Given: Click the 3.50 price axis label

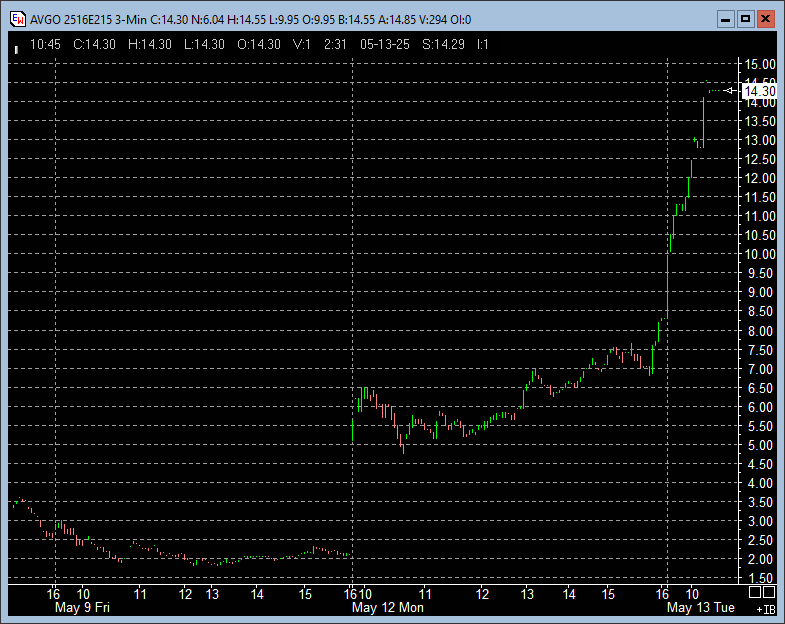Looking at the screenshot, I should pyautogui.click(x=762, y=502).
